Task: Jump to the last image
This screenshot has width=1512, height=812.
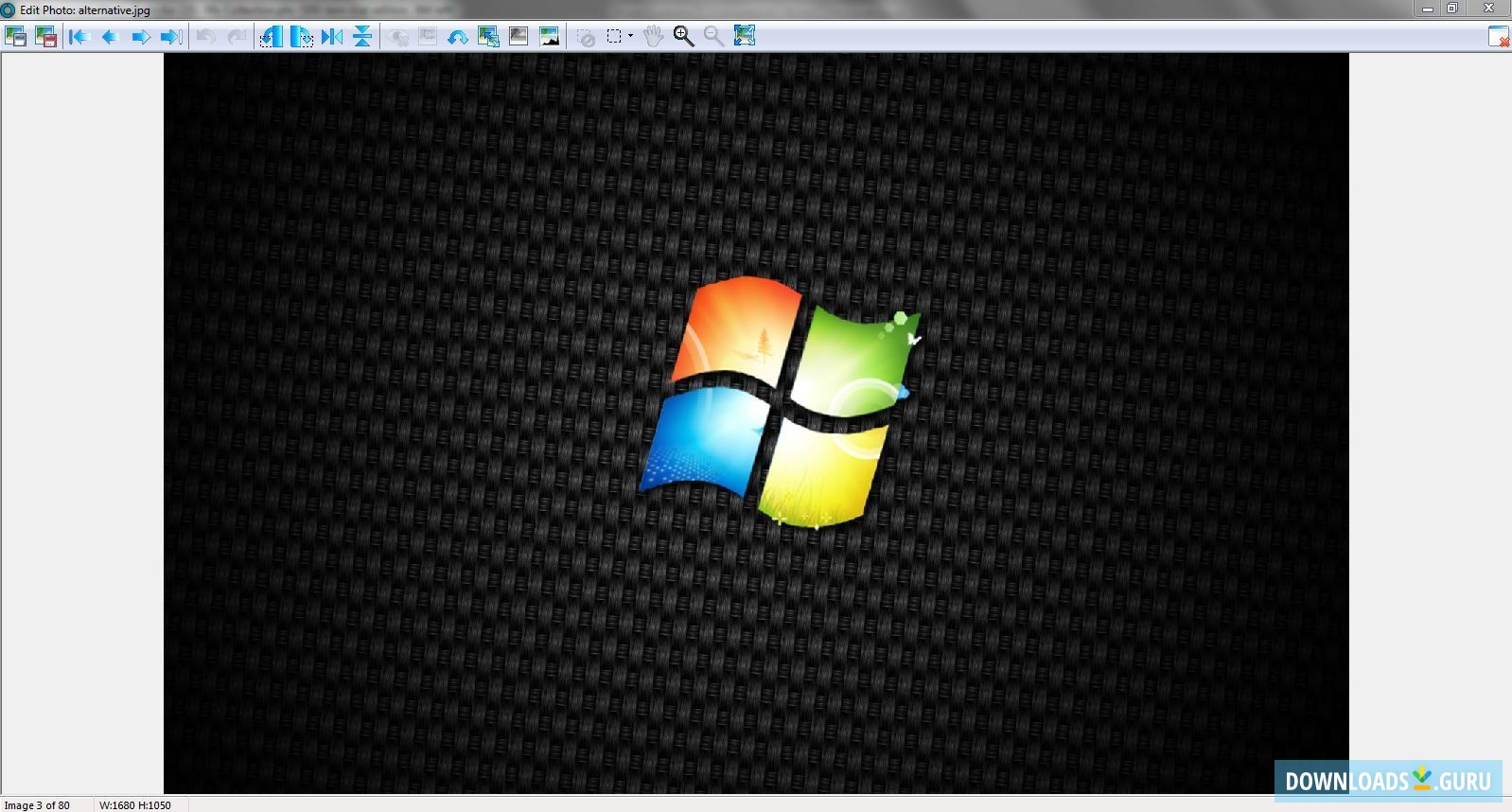Action: 171,37
